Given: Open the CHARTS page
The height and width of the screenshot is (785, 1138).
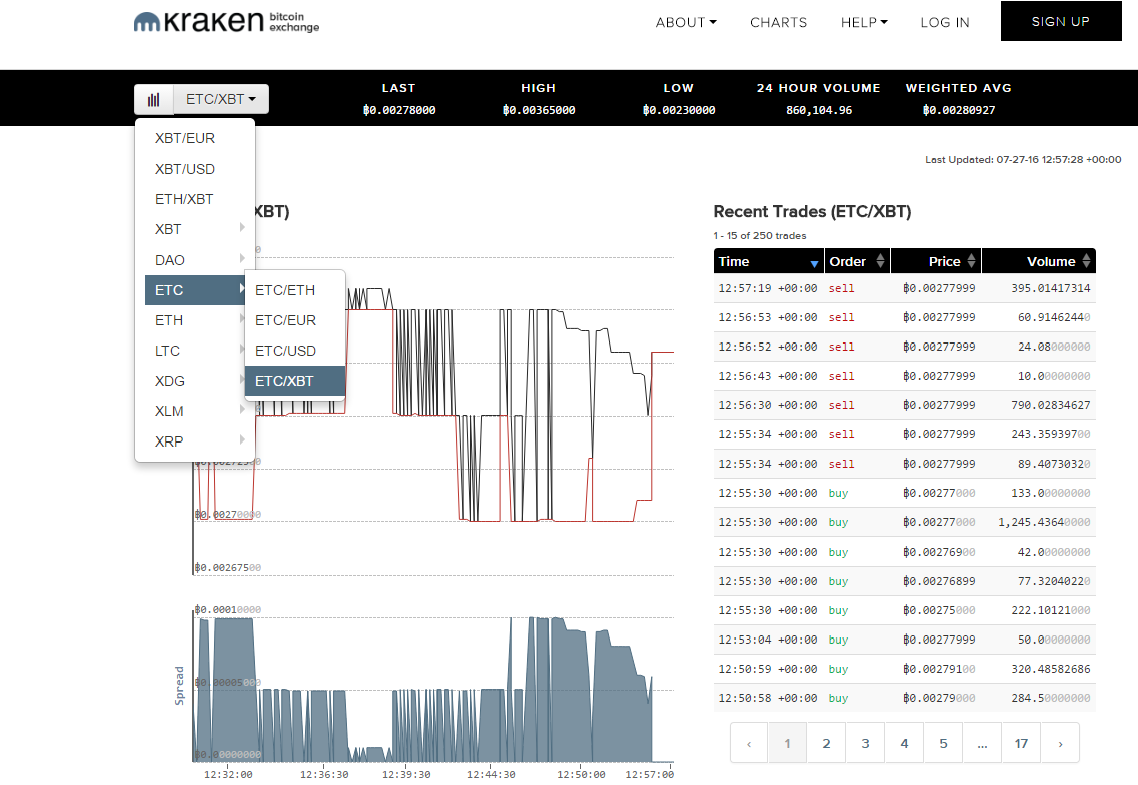Looking at the screenshot, I should coord(778,22).
